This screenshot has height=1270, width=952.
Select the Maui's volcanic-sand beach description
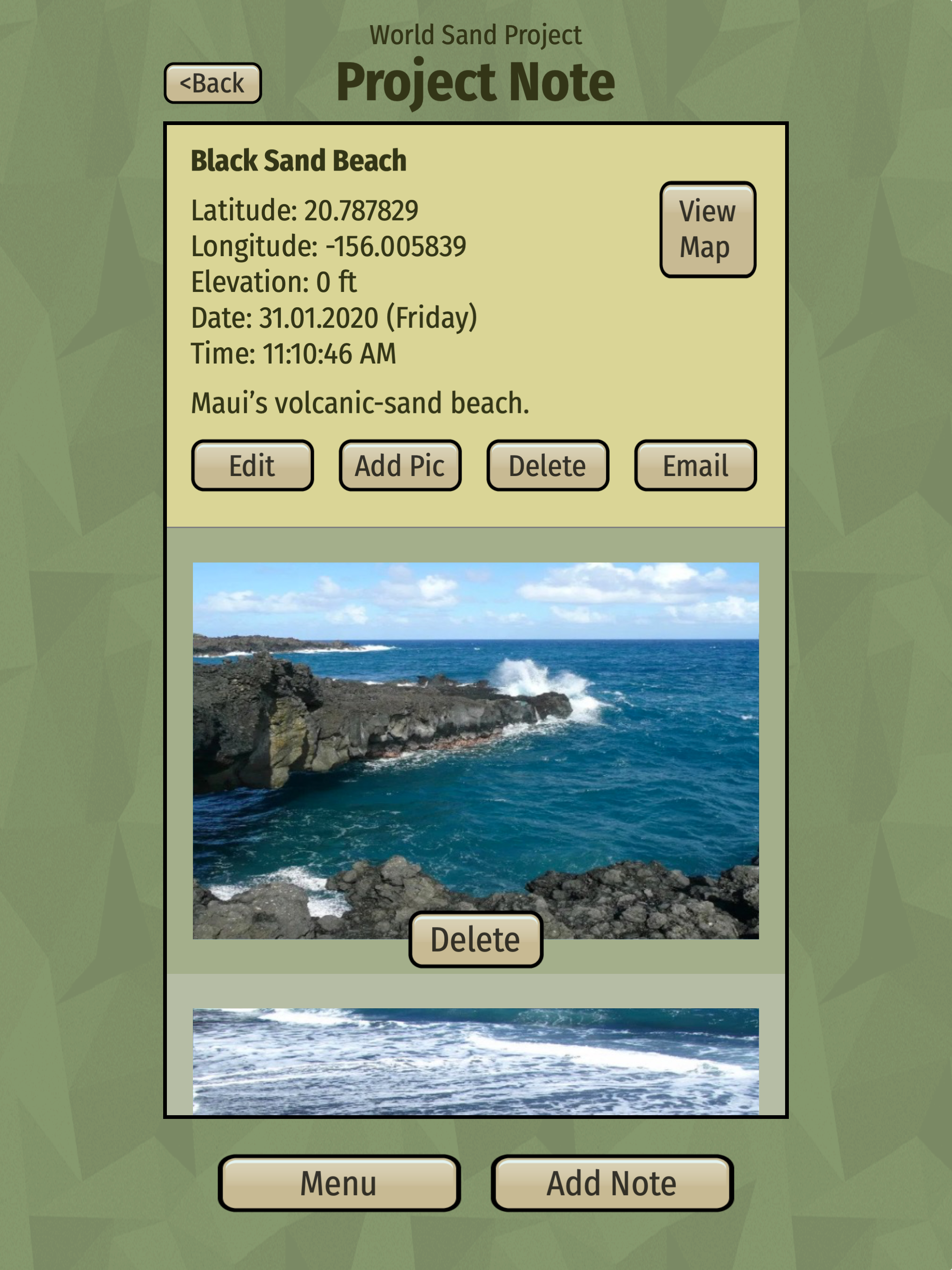(x=360, y=403)
